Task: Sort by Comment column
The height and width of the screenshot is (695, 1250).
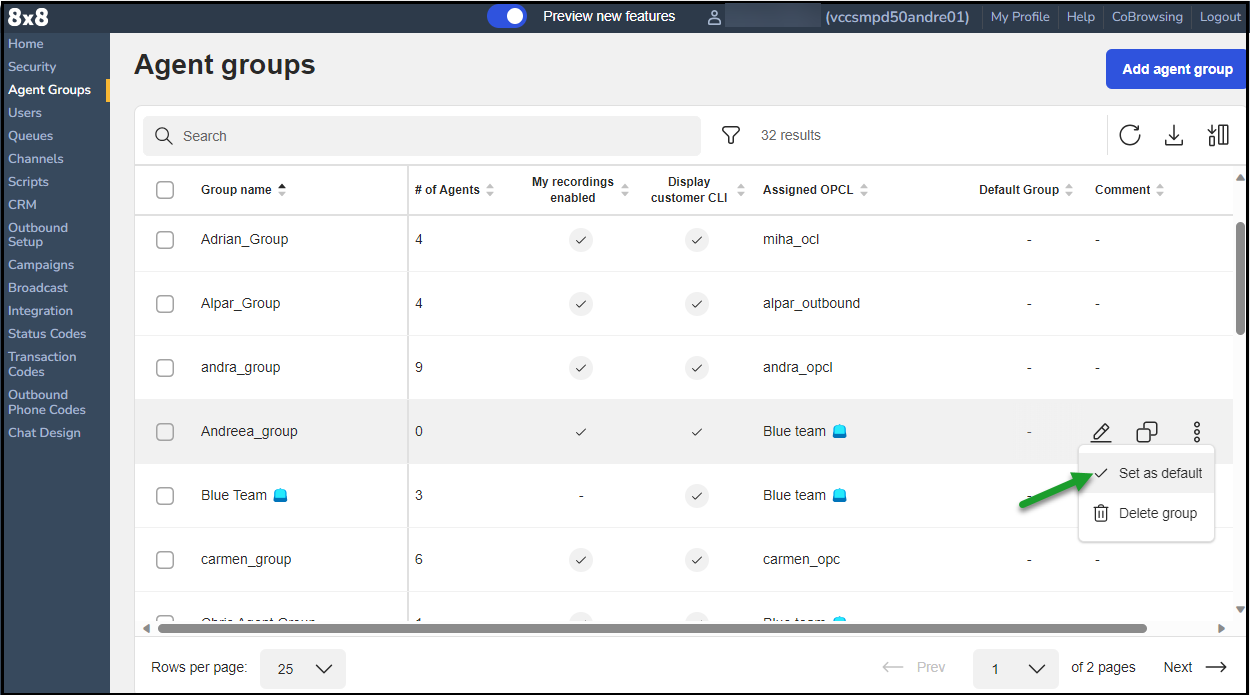Action: [1130, 190]
